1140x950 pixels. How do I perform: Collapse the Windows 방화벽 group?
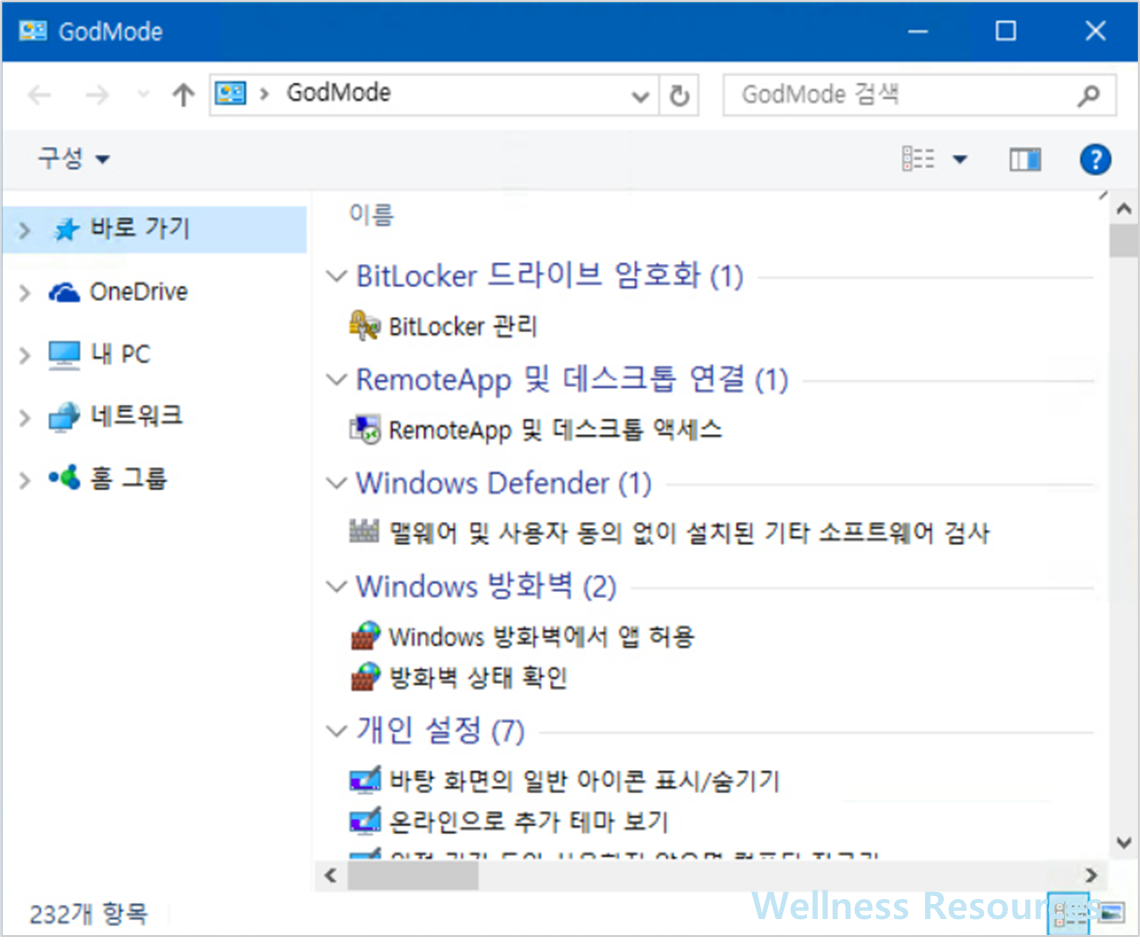[x=336, y=587]
